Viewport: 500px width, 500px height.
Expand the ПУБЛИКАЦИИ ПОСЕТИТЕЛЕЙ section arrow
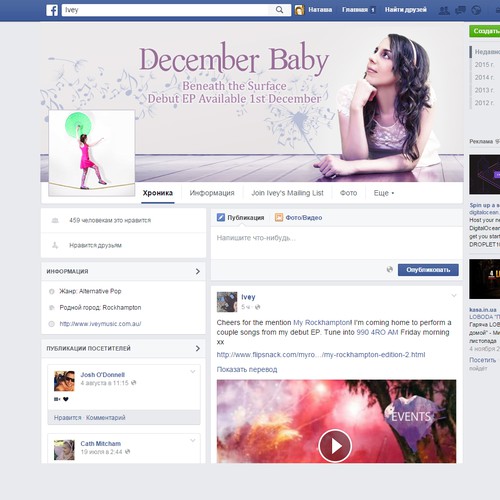(198, 348)
